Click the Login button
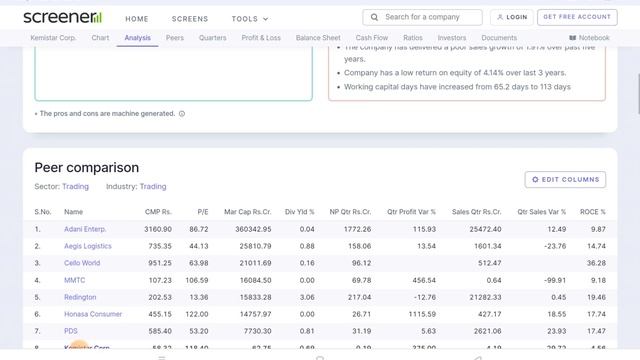This screenshot has height=360, width=640. [512, 17]
